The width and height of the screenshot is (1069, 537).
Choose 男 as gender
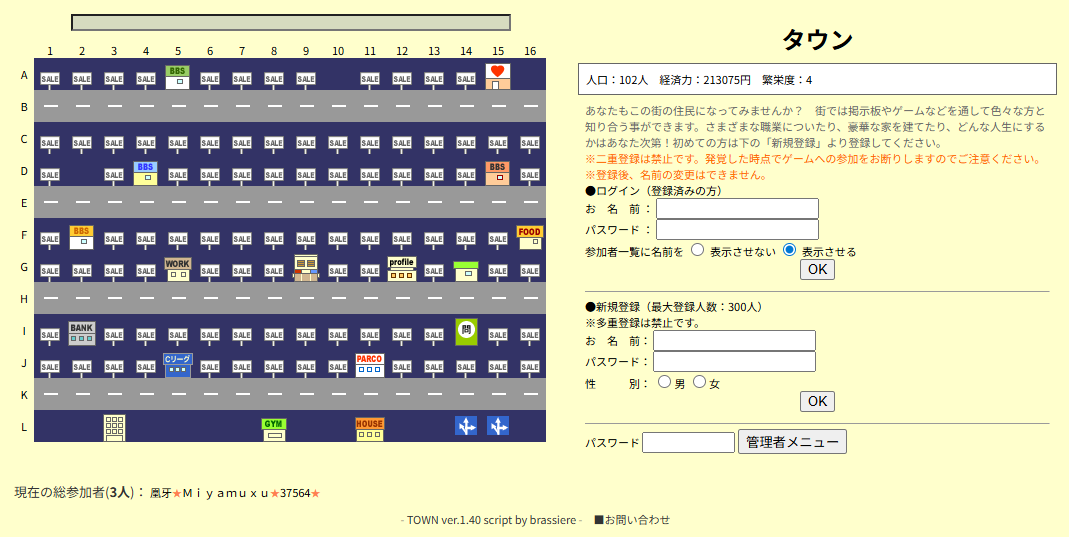[x=664, y=382]
